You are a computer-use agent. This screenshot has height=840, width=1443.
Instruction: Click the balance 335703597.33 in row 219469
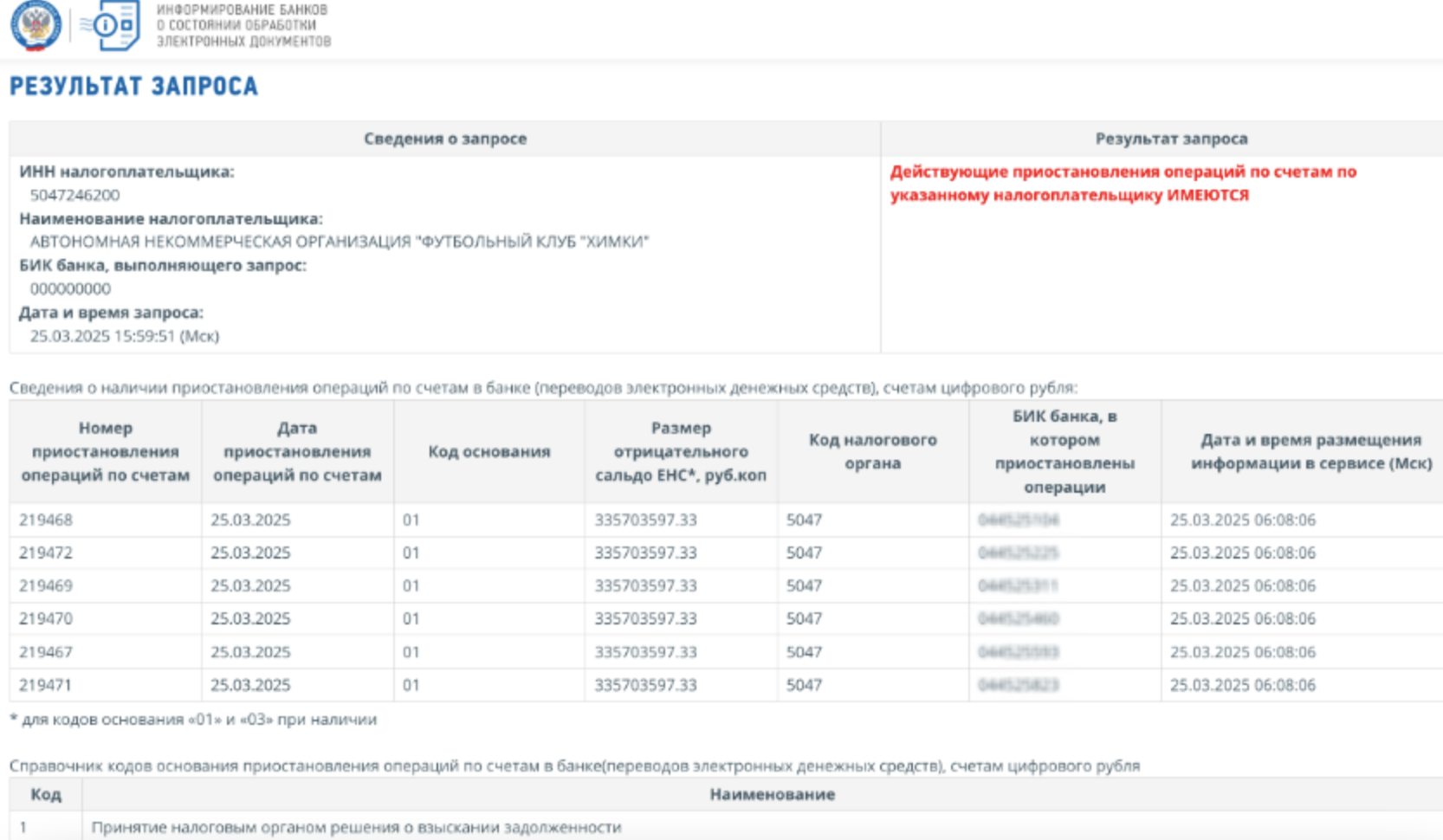[x=645, y=585]
